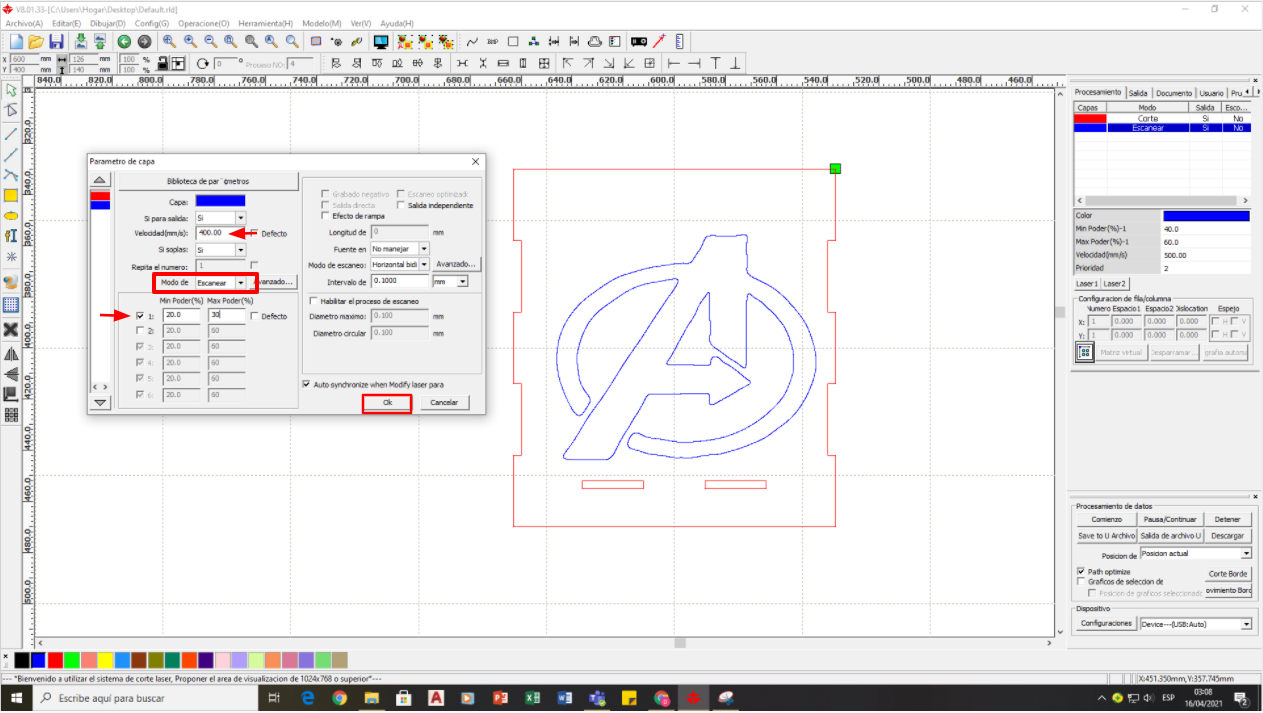Open the Posicion actual dropdown
The width and height of the screenshot is (1263, 713).
(1246, 554)
